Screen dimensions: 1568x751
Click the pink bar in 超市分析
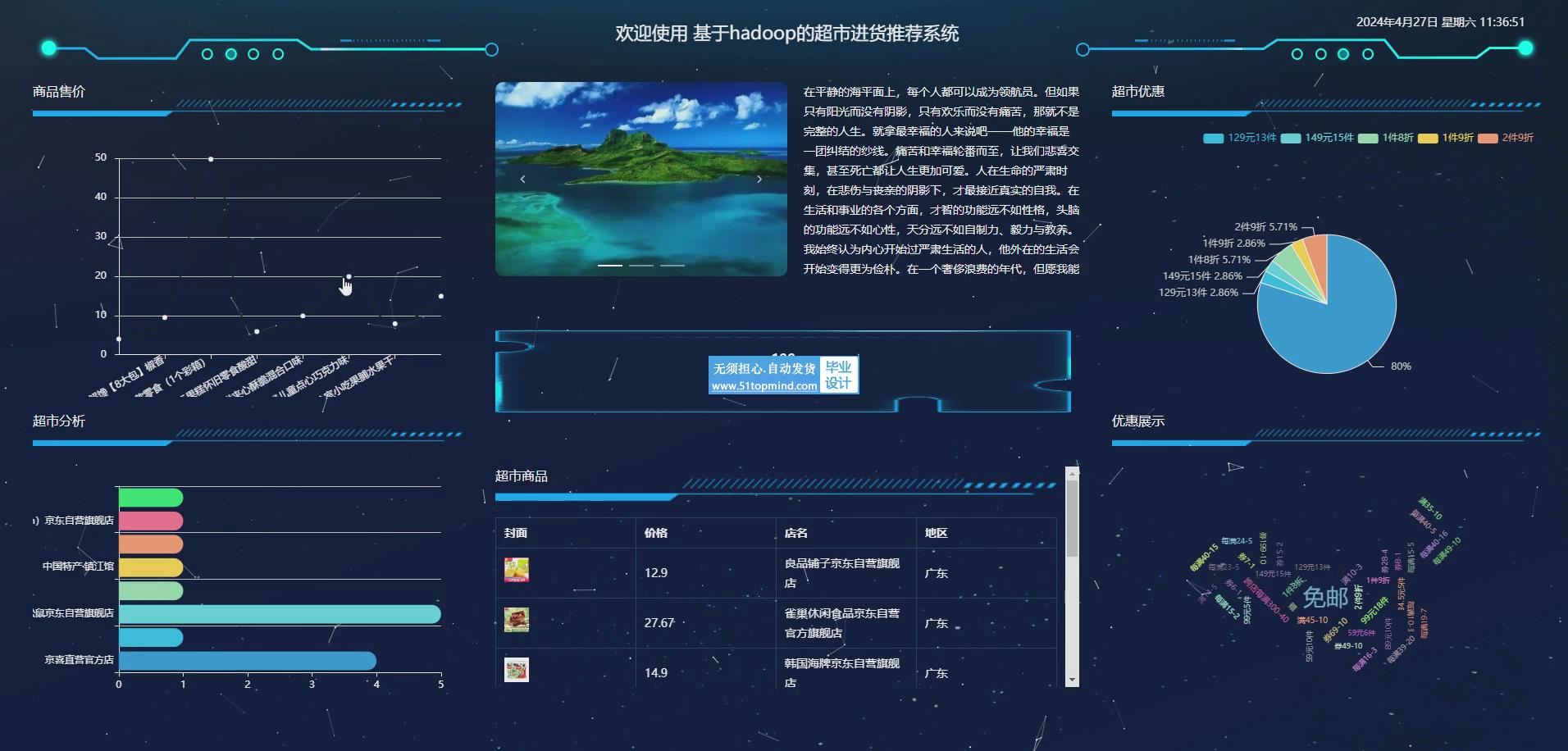pyautogui.click(x=151, y=521)
